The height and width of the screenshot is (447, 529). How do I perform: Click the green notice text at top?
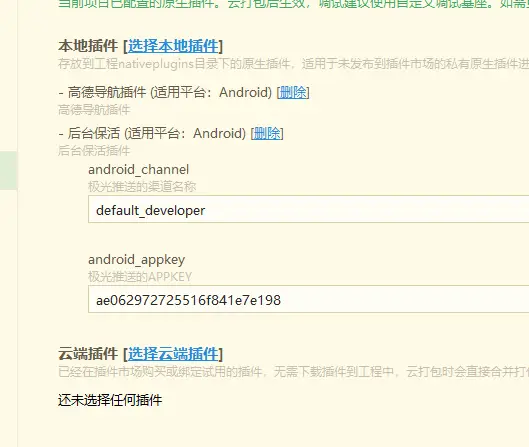click(294, 4)
